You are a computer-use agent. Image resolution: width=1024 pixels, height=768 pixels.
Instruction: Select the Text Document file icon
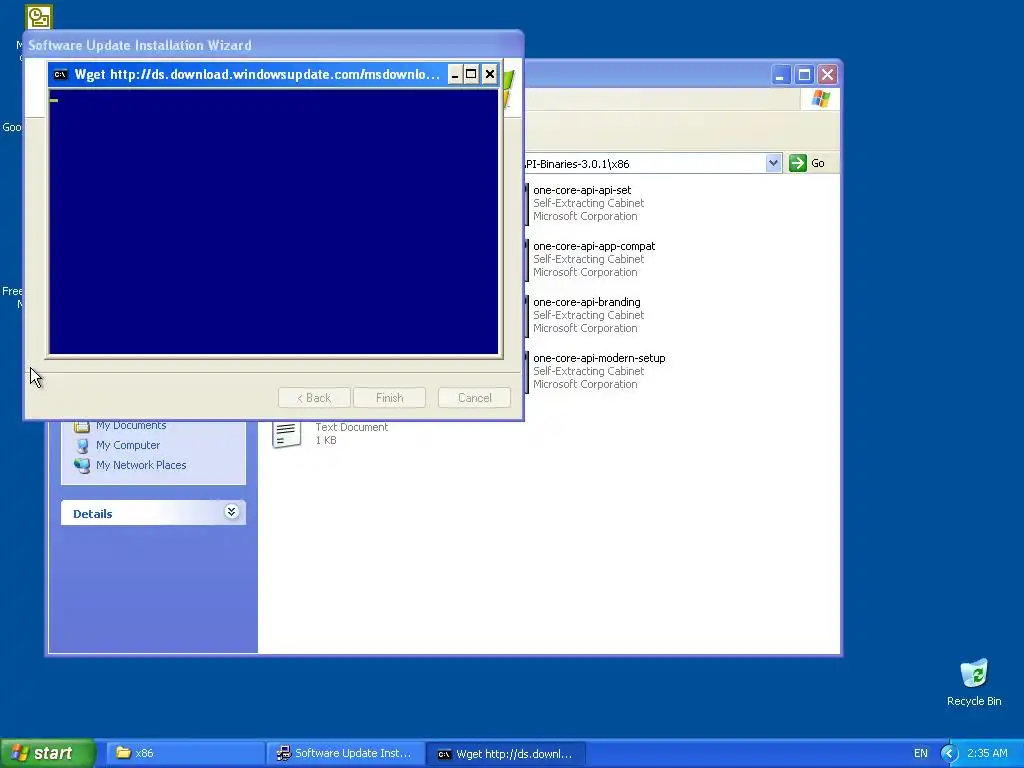287,434
